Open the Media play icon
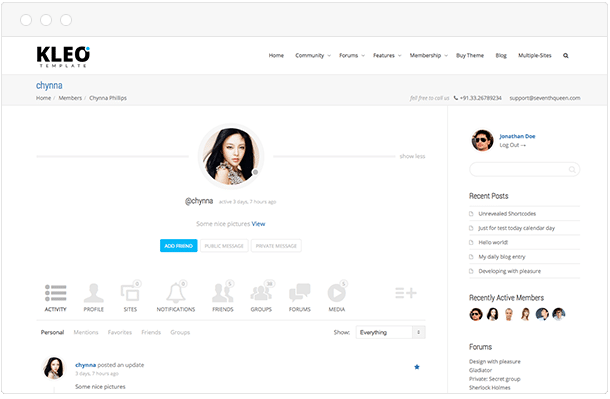Viewport: 610px width, 399px height. tap(337, 293)
